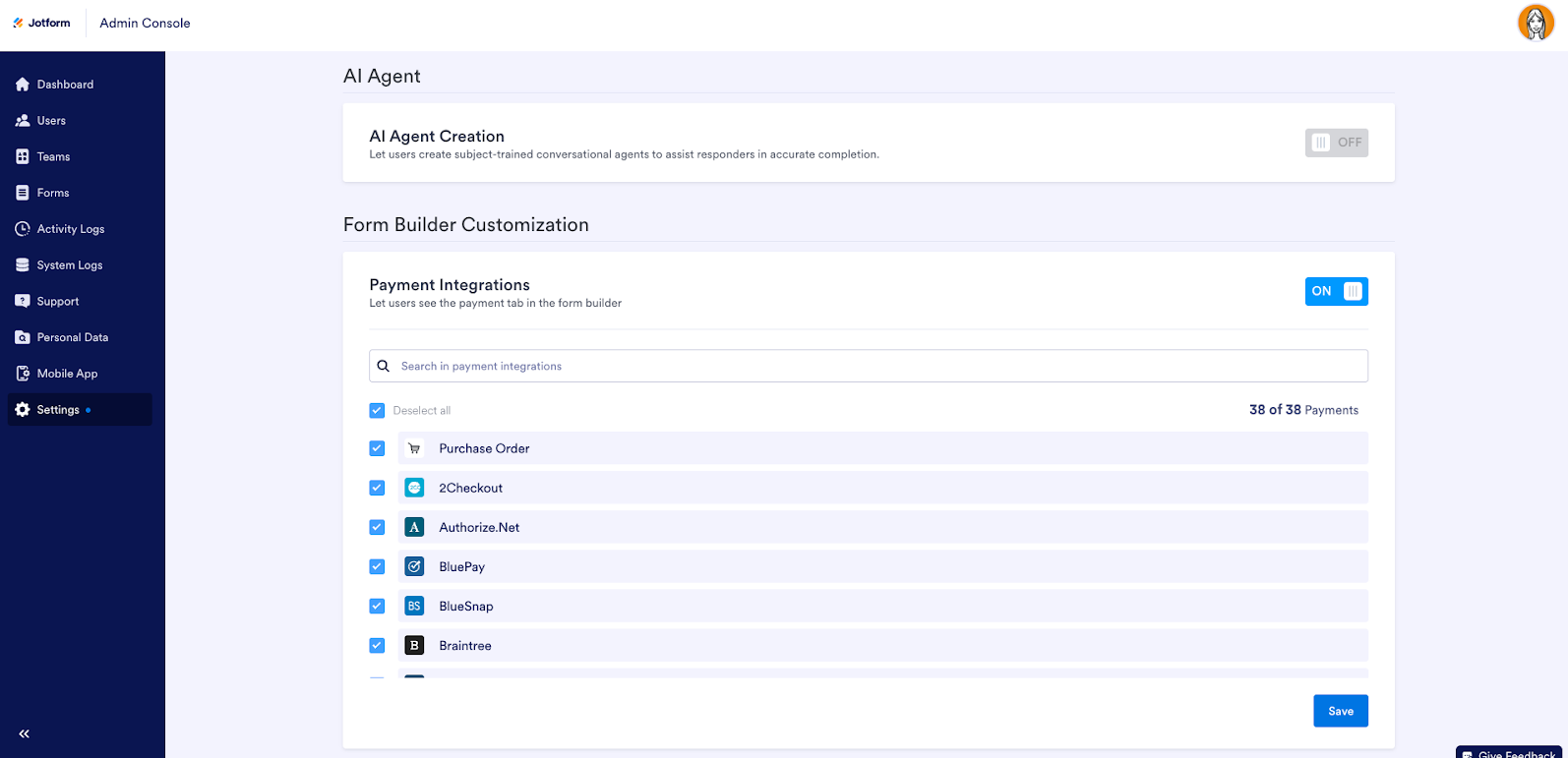The image size is (1568, 758).
Task: Click the Save button
Action: (1340, 711)
